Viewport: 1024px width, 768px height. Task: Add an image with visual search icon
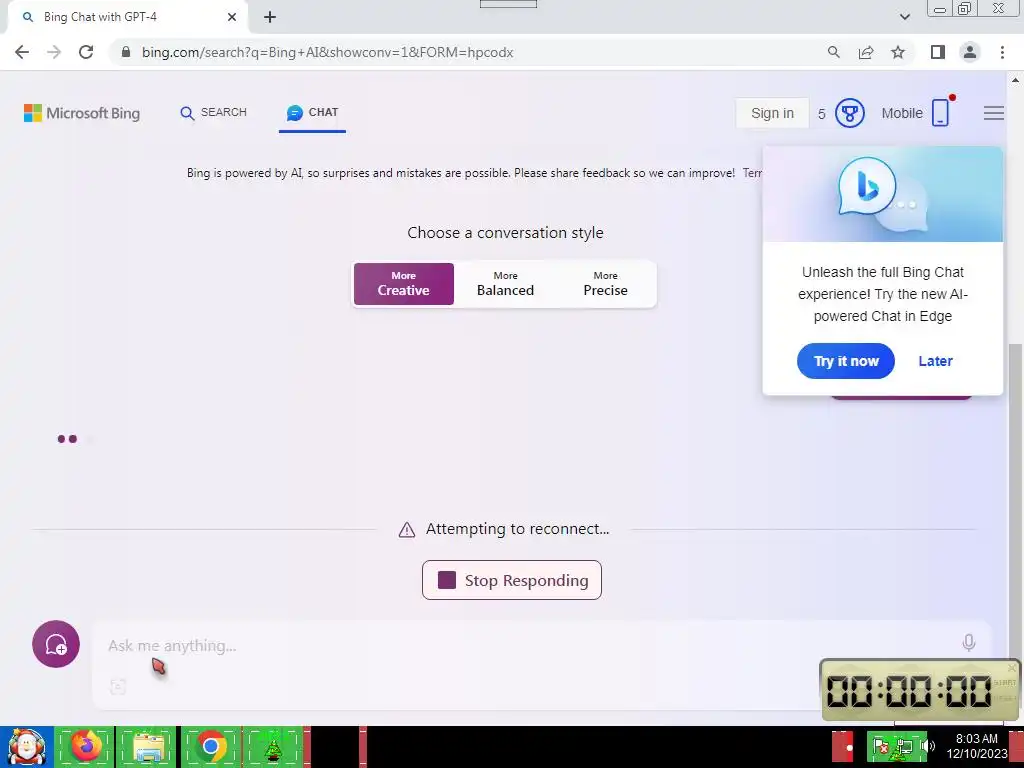118,687
